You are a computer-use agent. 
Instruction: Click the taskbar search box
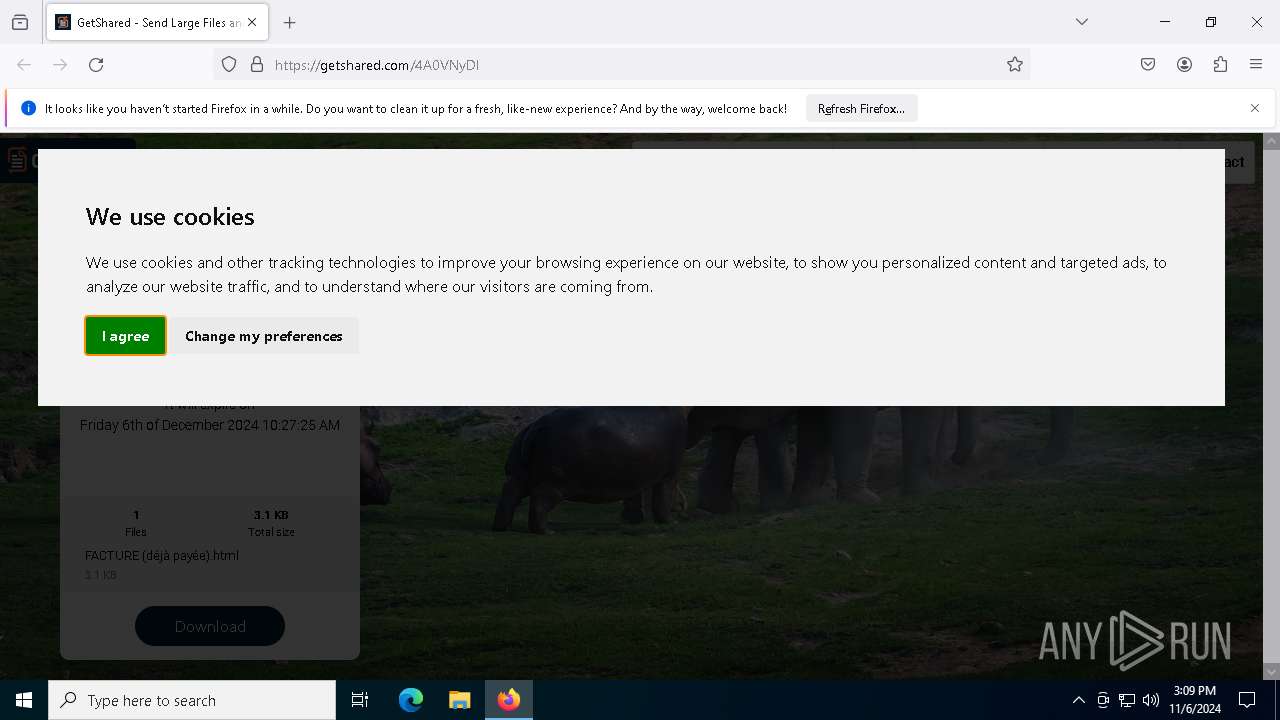192,700
